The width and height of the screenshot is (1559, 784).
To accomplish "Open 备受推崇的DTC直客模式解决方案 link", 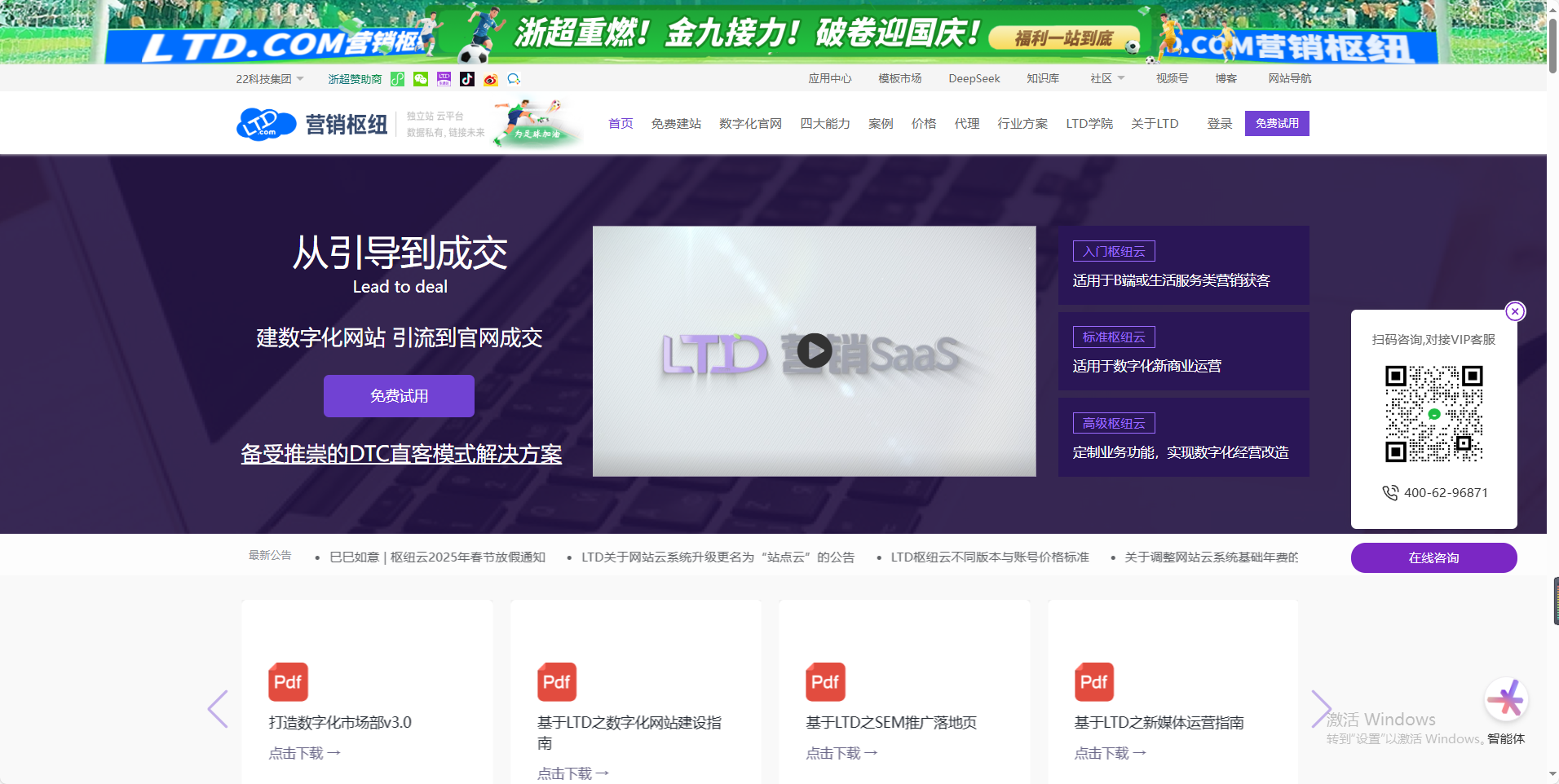I will tap(401, 454).
